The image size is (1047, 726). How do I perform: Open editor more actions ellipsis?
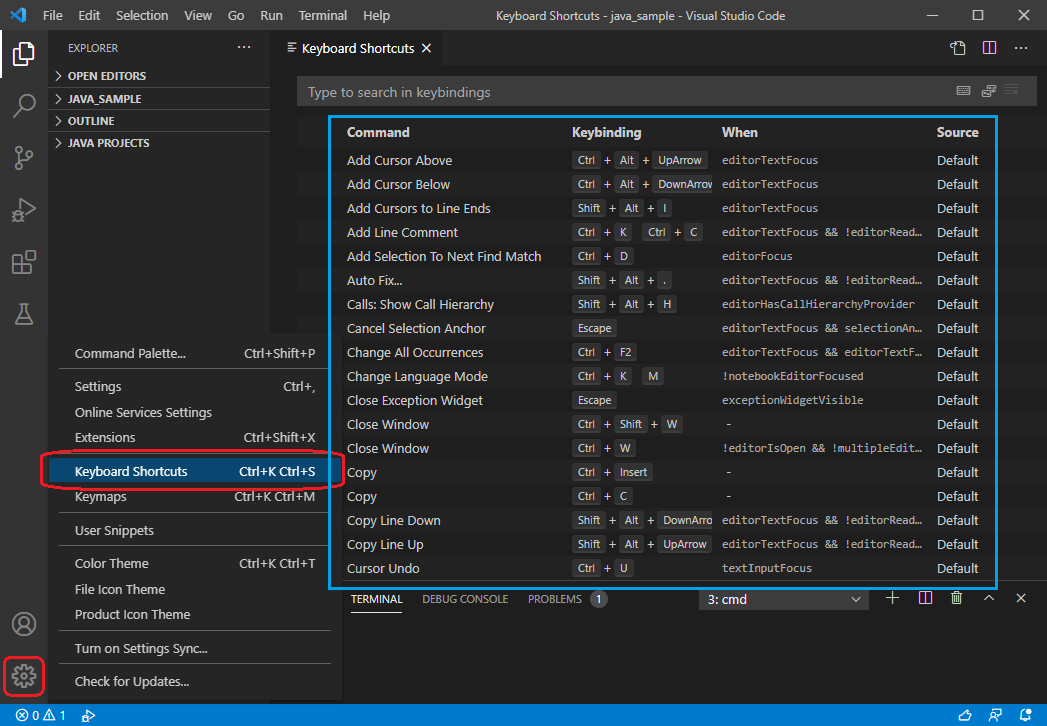click(1021, 48)
